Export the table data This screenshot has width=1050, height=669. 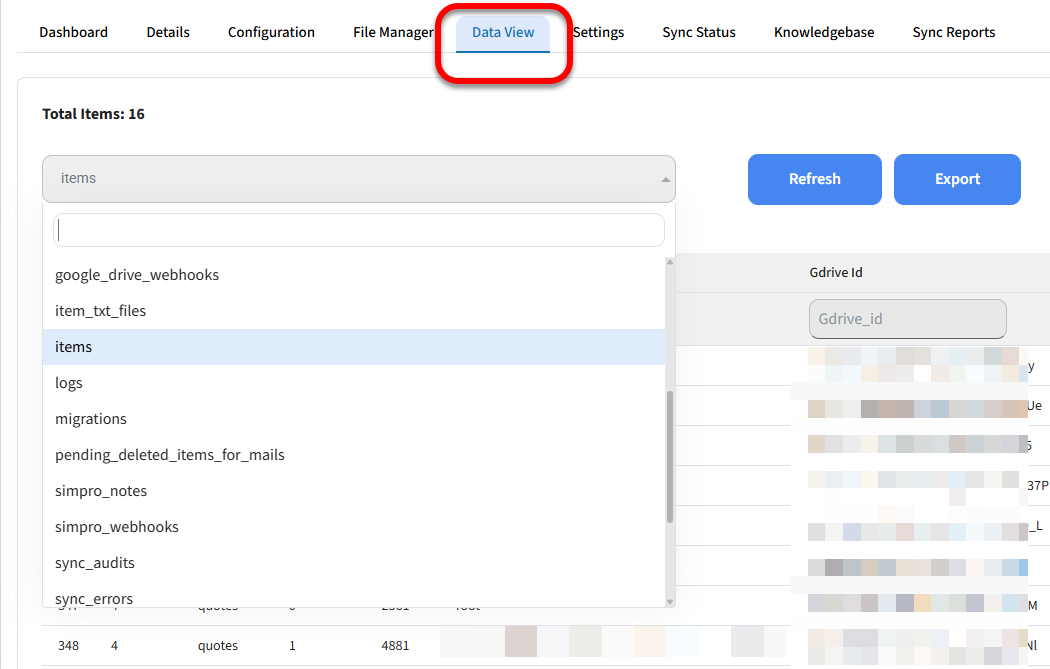click(957, 179)
